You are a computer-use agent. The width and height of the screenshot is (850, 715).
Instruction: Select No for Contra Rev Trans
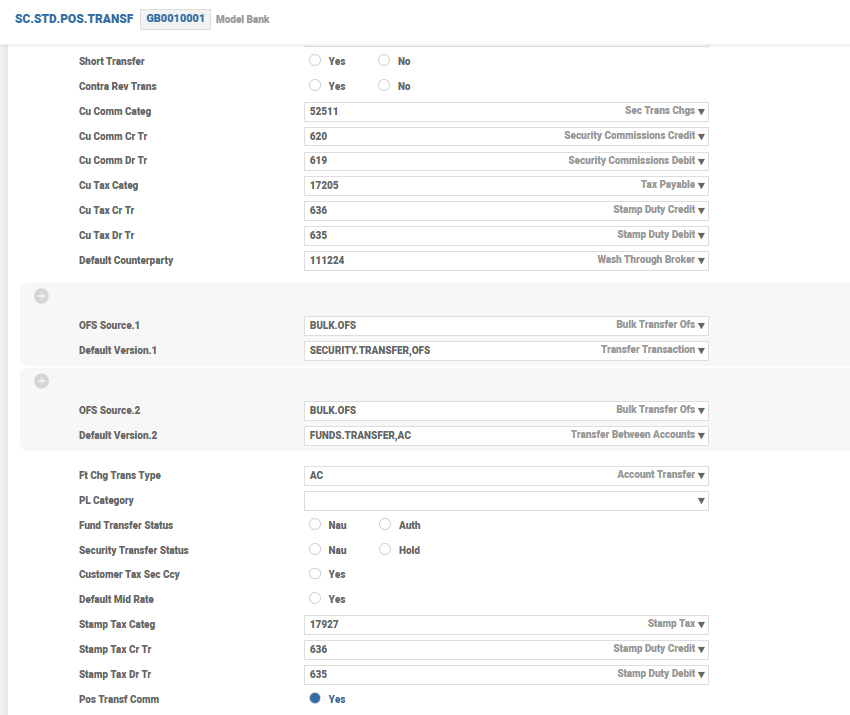click(384, 86)
